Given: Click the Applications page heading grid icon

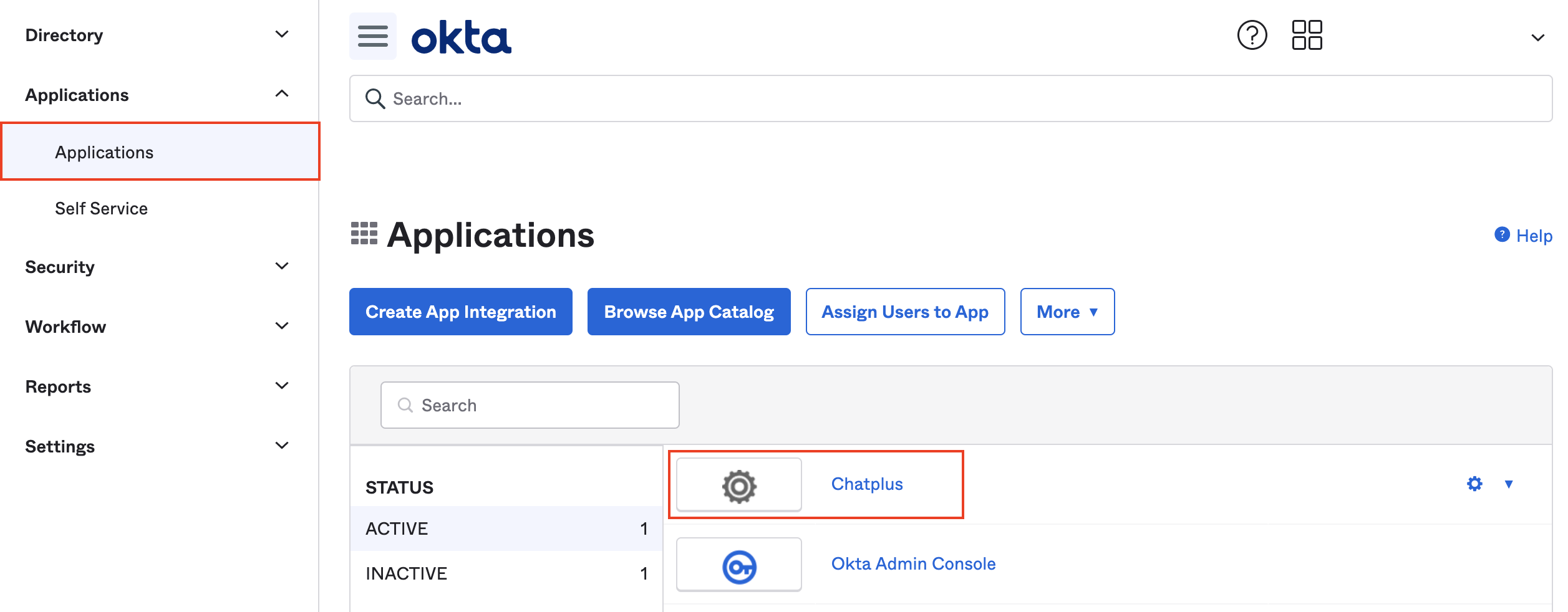Looking at the screenshot, I should [364, 233].
